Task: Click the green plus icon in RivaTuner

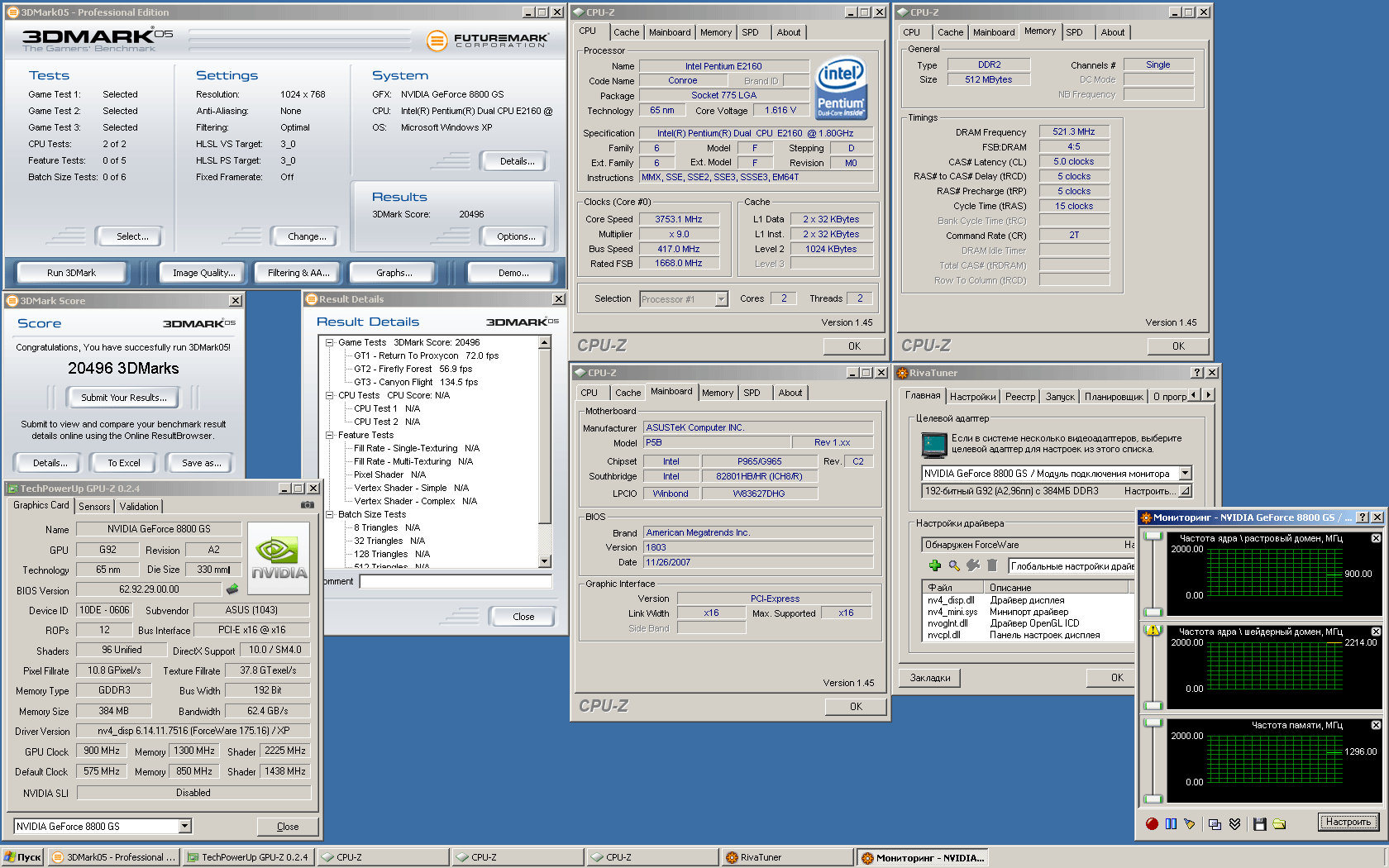Action: tap(934, 565)
